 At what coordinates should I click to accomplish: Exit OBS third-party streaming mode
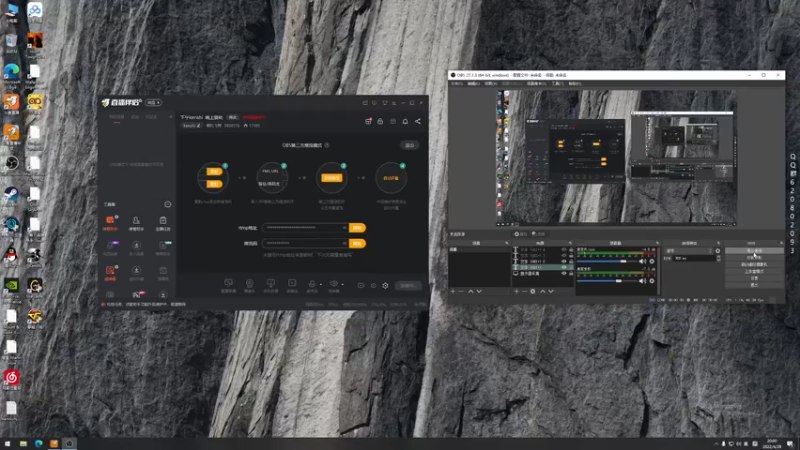[x=409, y=145]
